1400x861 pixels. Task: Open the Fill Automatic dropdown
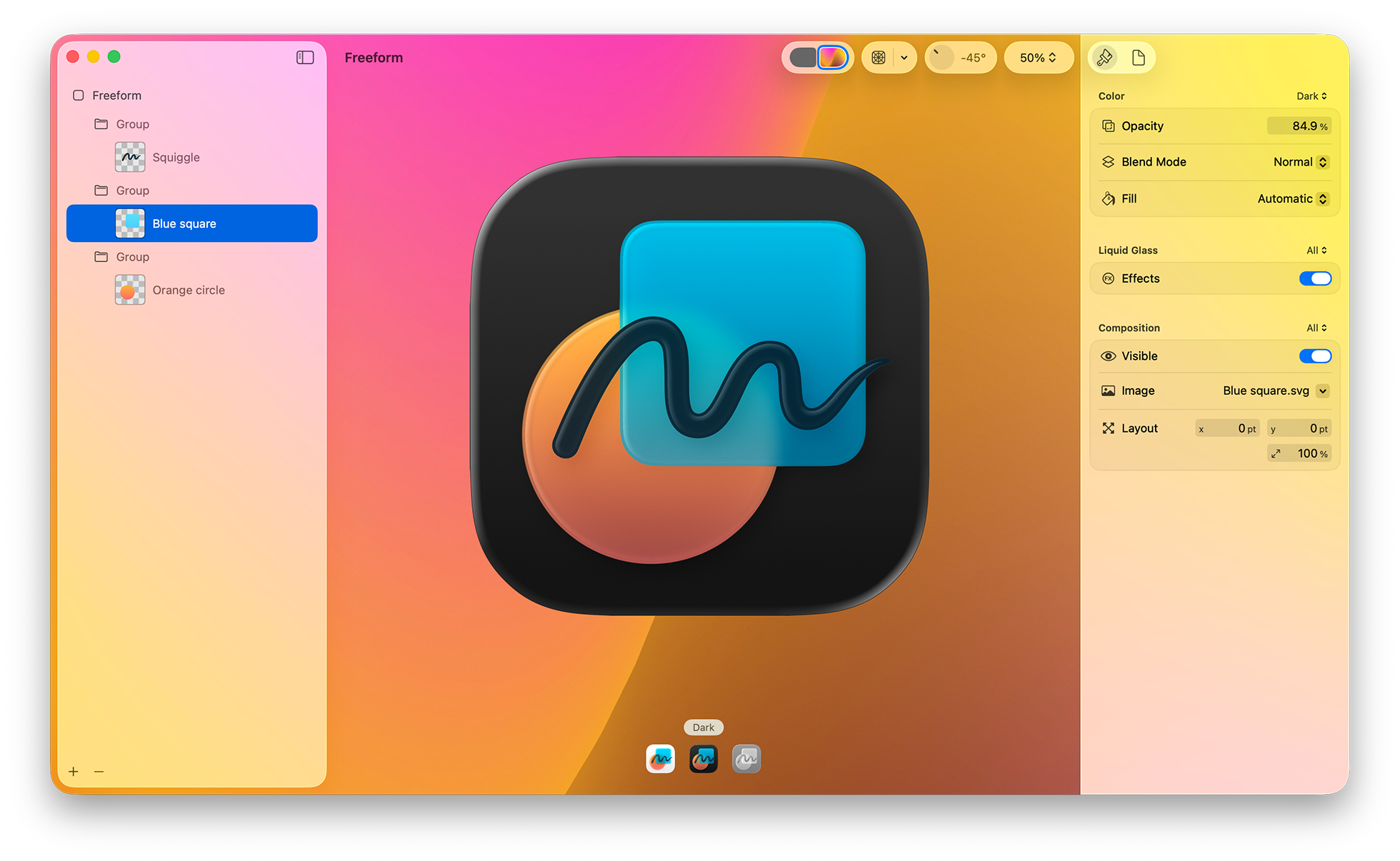(x=1292, y=198)
